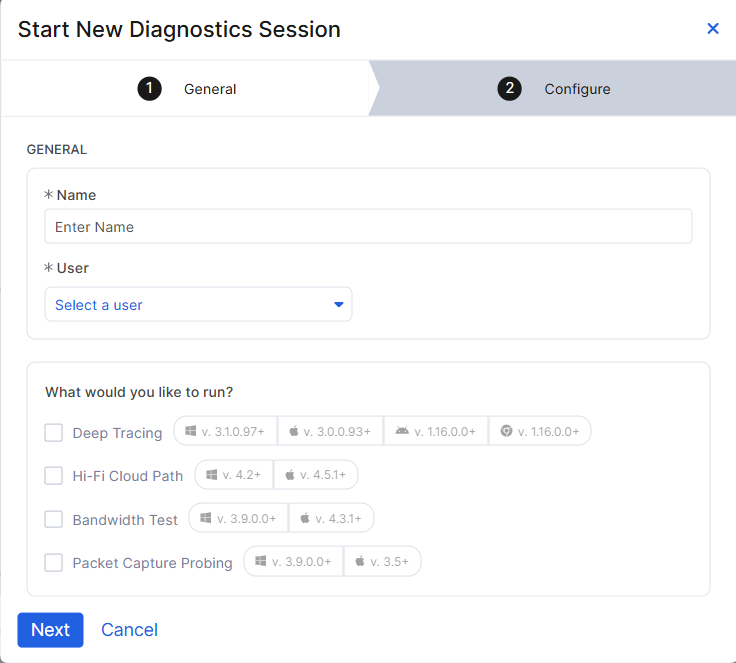Select the Packet Capture Probing checkbox
This screenshot has width=736, height=663.
54,563
